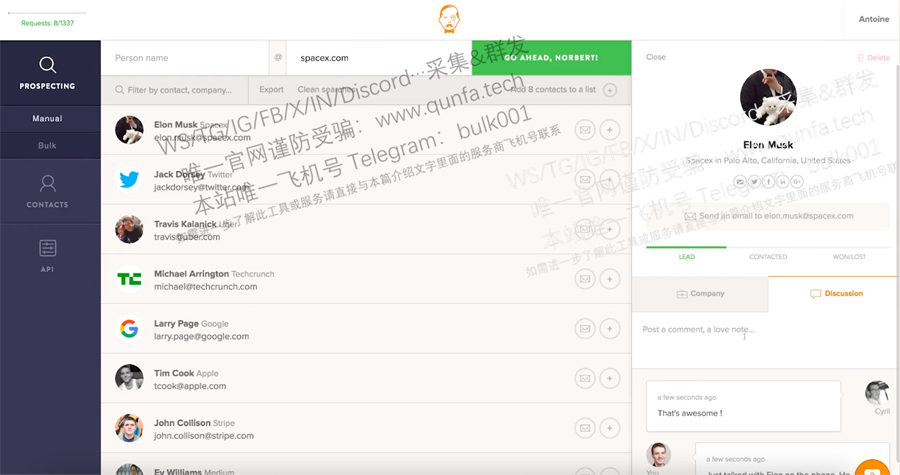Open the API section in sidebar
Image resolution: width=900 pixels, height=475 pixels.
tap(48, 255)
